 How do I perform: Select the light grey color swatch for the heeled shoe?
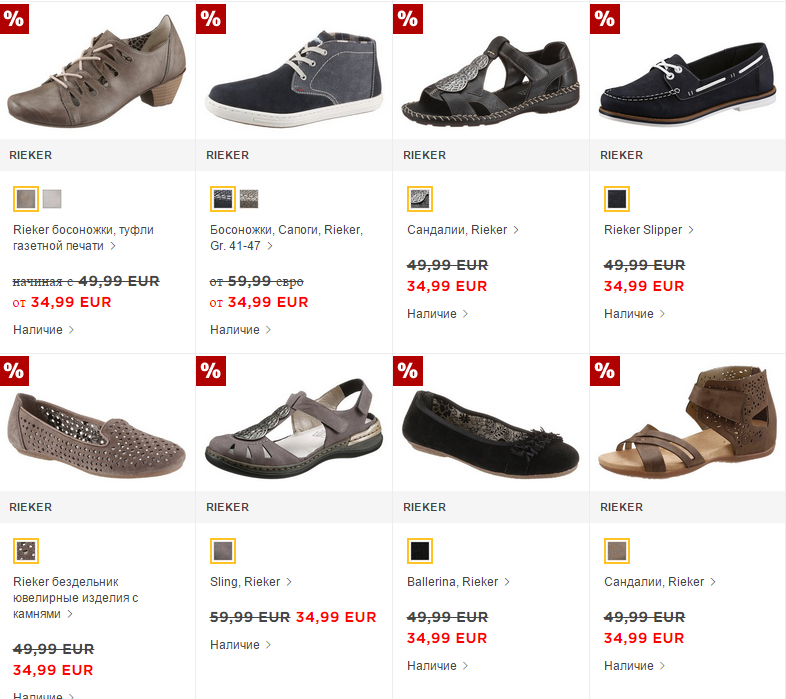pos(52,199)
